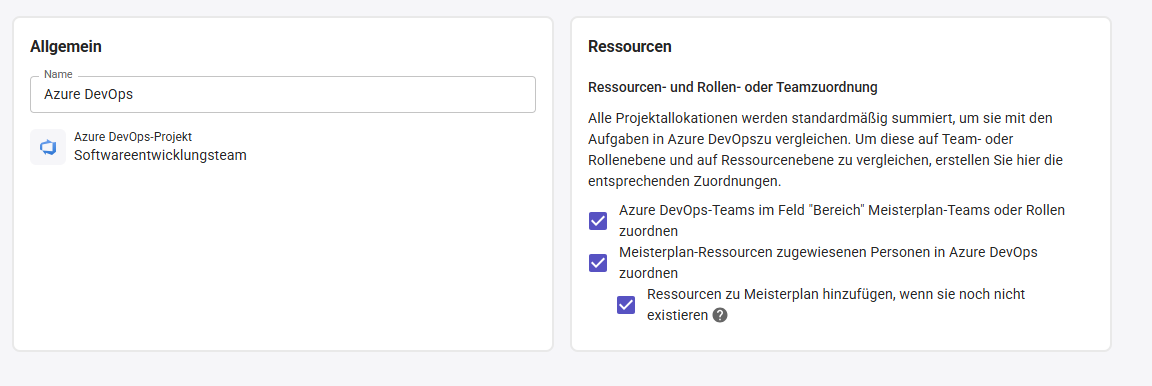Open the help question mark icon
The image size is (1152, 386).
click(720, 315)
